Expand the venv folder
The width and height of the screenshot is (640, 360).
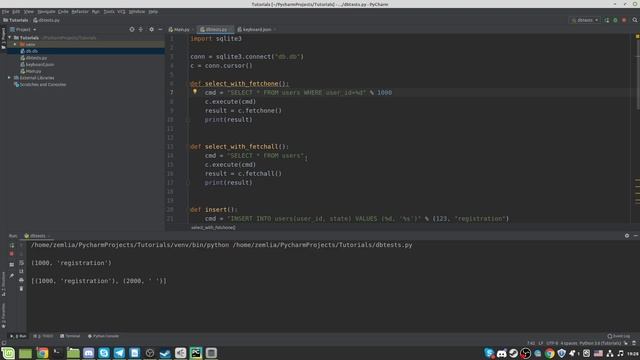tap(15, 44)
